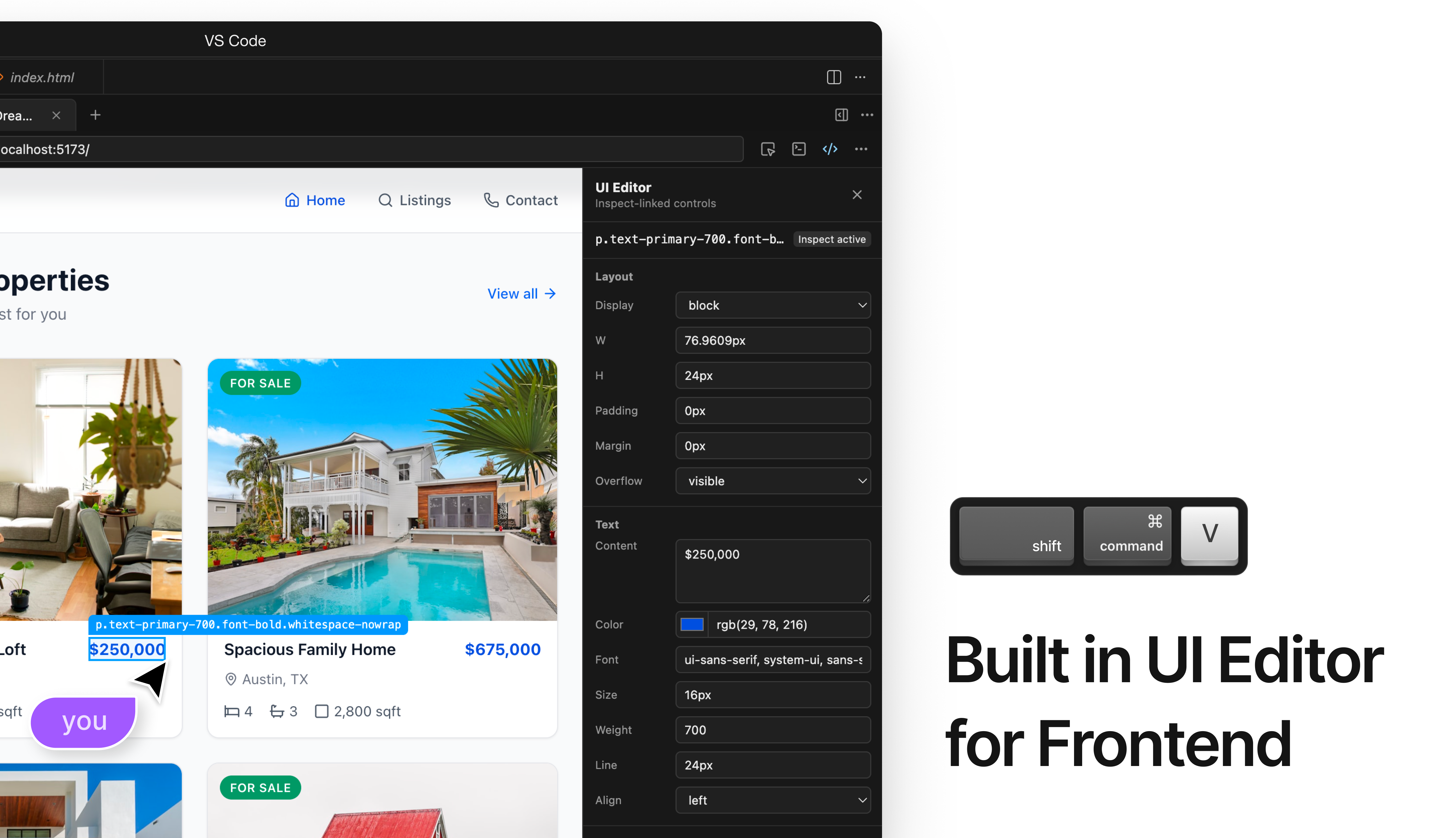Click the FOR SALE badge on the pool house
This screenshot has width=1456, height=838.
coord(260,383)
